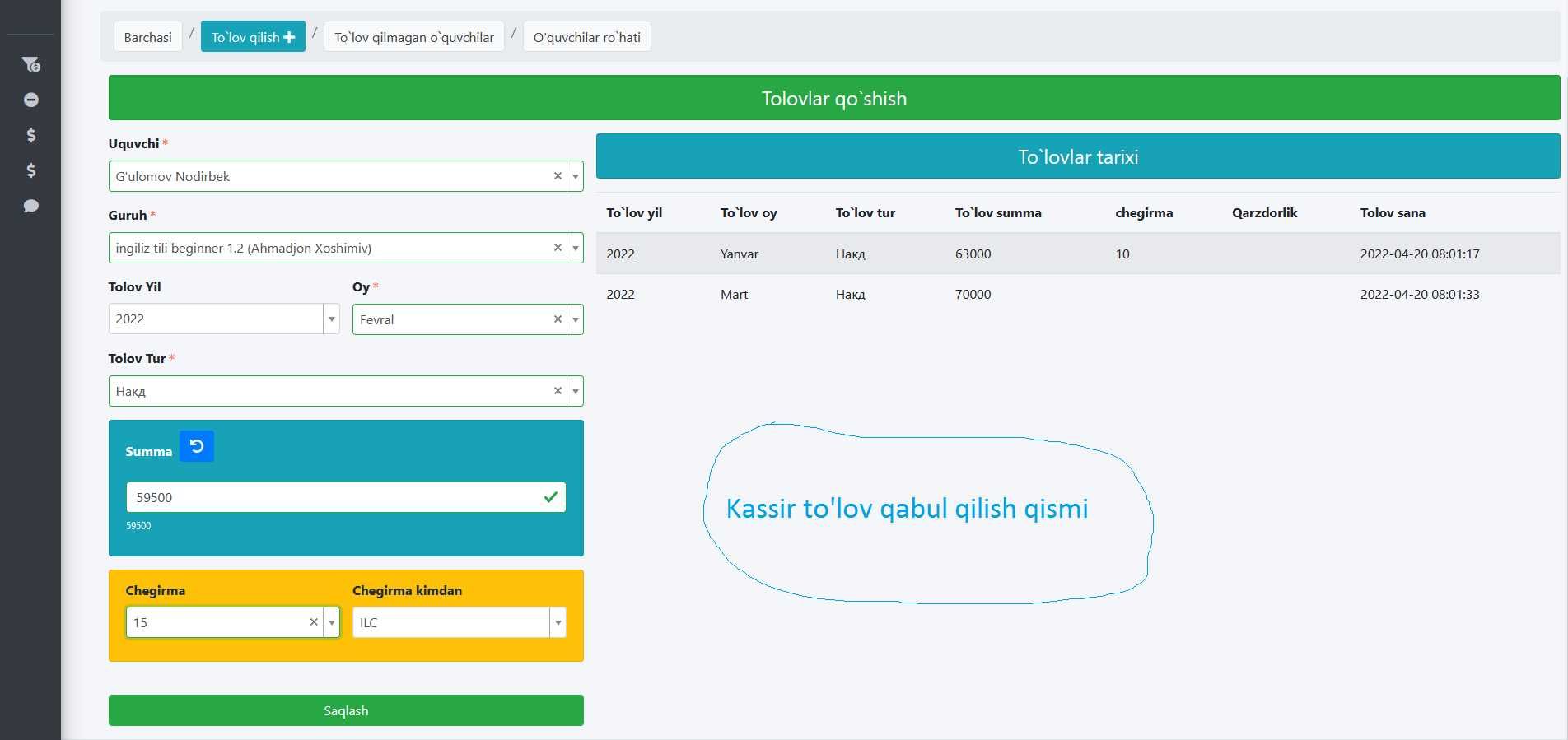Click the Saqlash button
1568x740 pixels.
346,710
